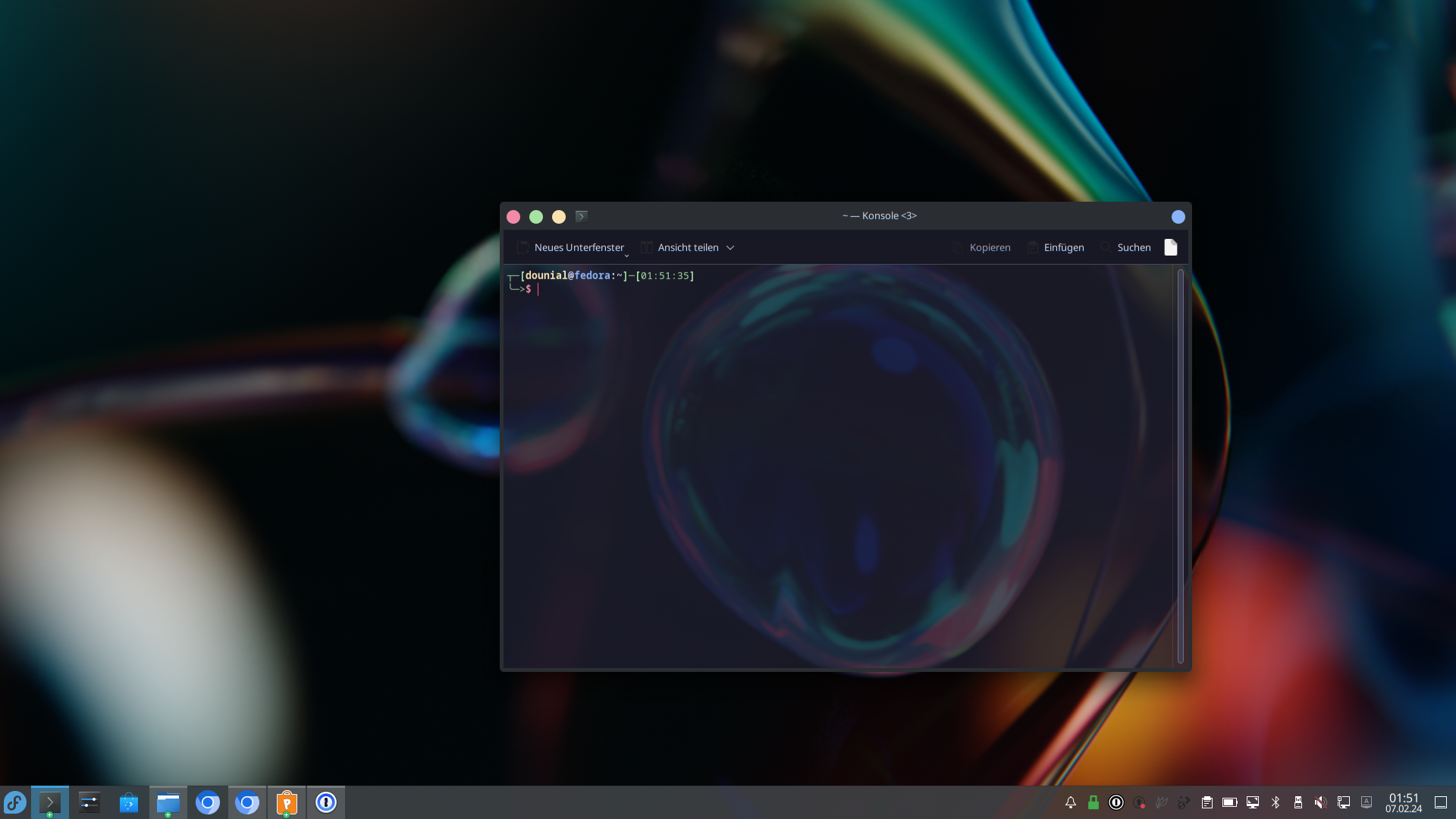Select the Konsole terminal taskbar icon
Viewport: 1456px width, 819px height.
(50, 802)
